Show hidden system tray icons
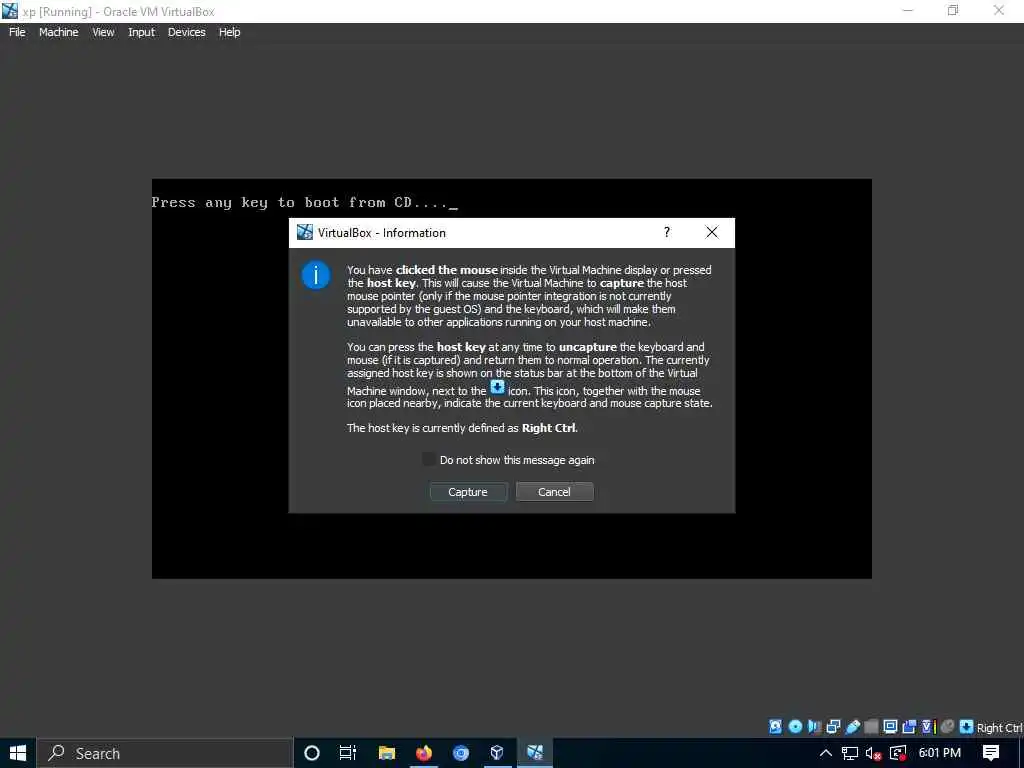Viewport: 1024px width, 768px height. 825,753
